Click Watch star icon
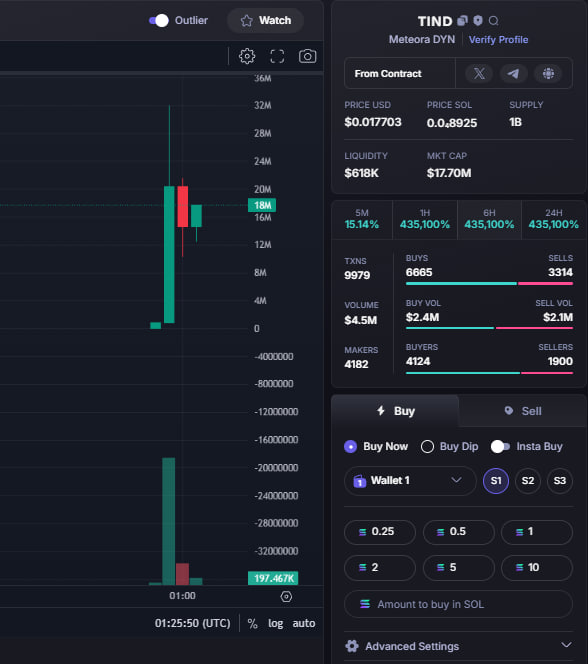This screenshot has width=588, height=664. click(x=246, y=20)
